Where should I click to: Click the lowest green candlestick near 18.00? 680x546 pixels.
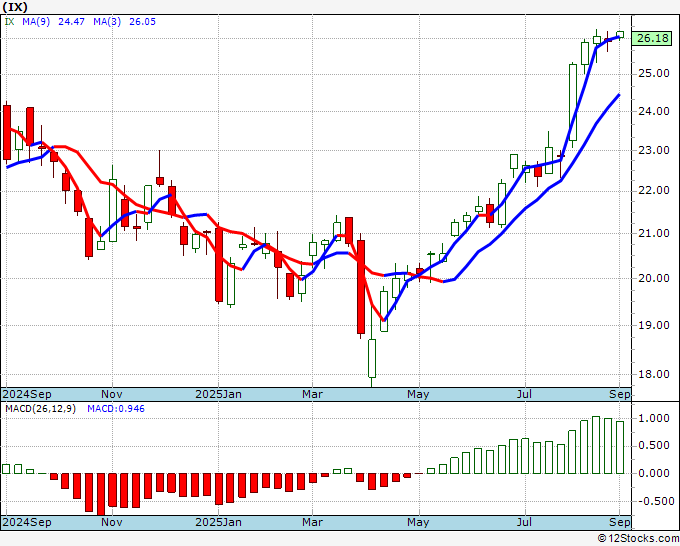click(372, 358)
